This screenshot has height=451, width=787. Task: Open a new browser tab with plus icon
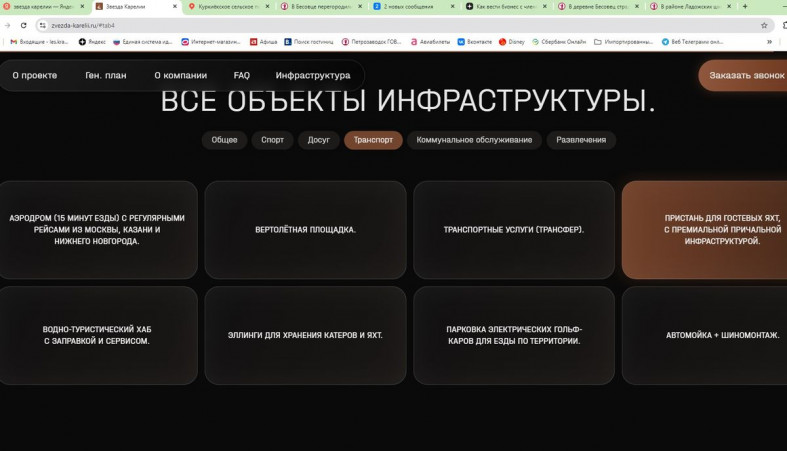pyautogui.click(x=745, y=6)
